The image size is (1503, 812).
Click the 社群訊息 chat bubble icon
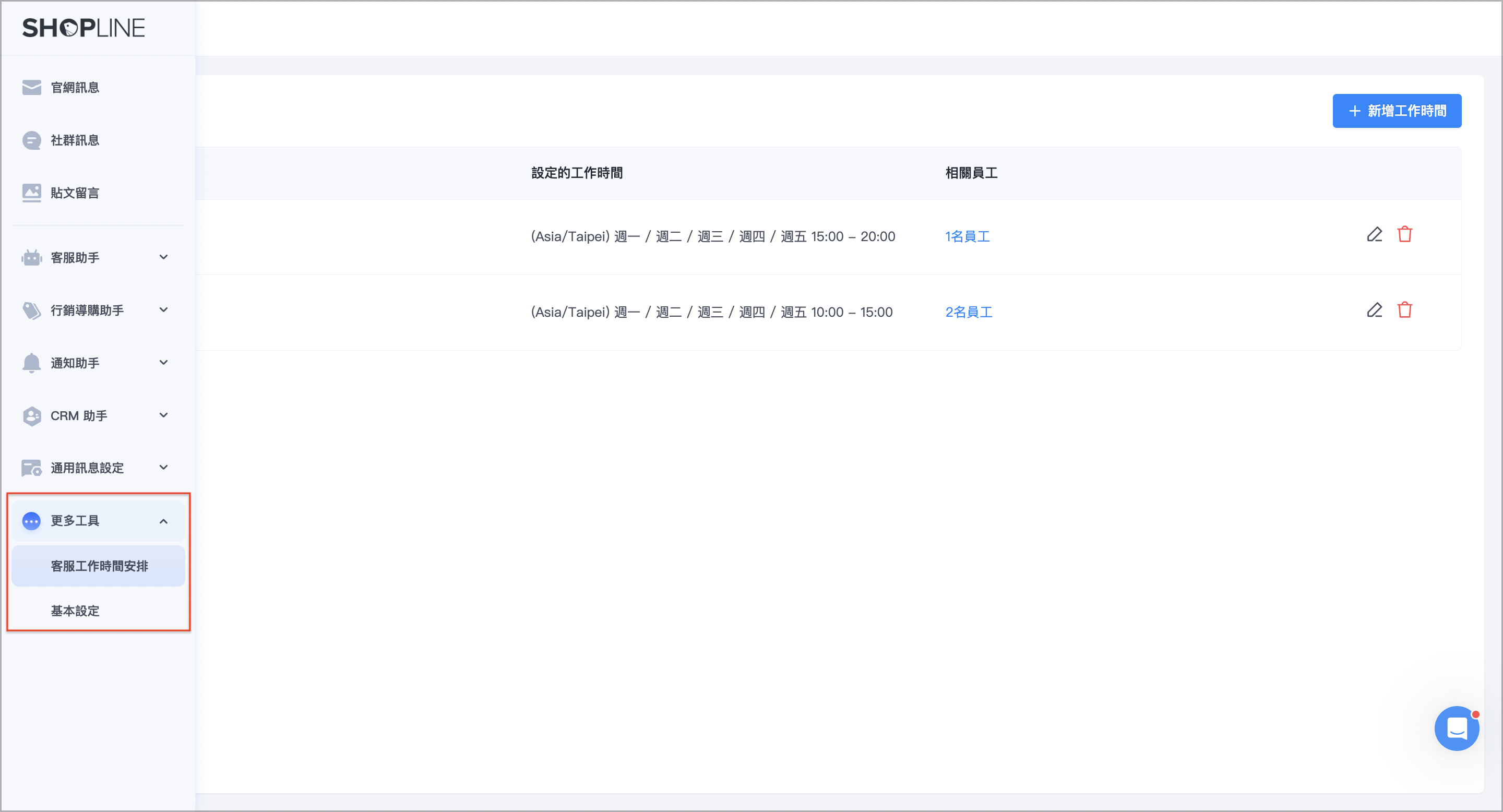[31, 140]
